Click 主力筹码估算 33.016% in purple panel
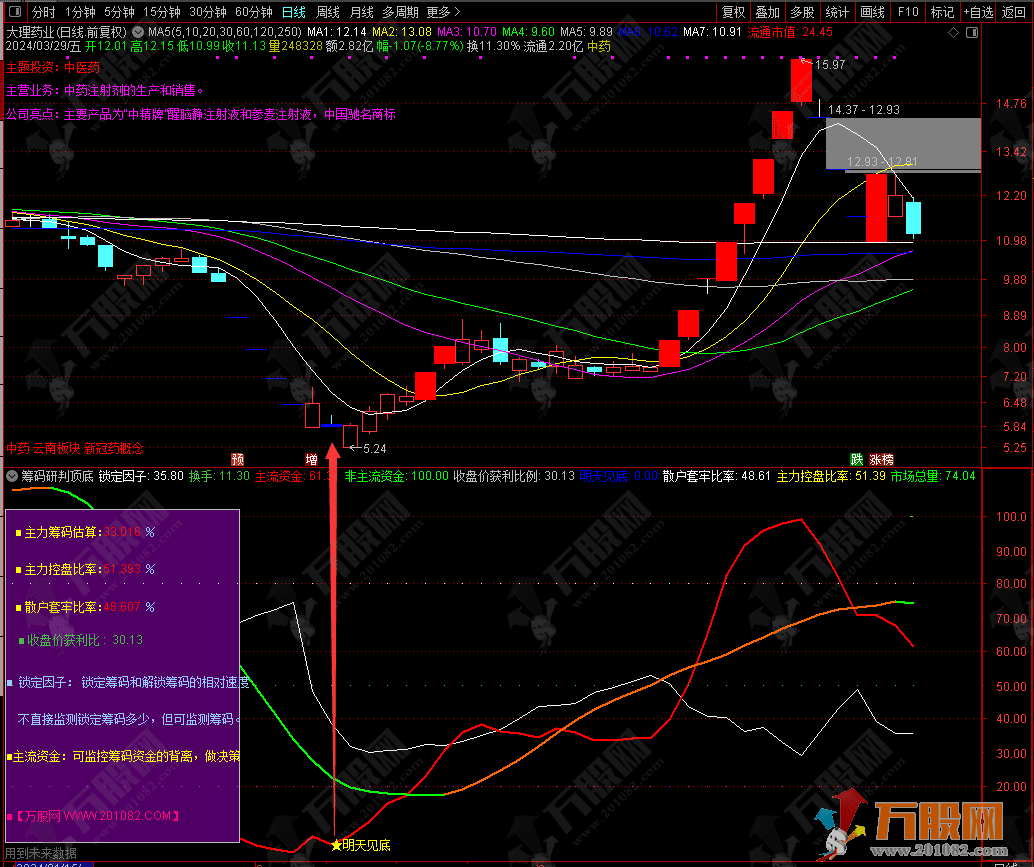The width and height of the screenshot is (1034, 867). (x=86, y=532)
